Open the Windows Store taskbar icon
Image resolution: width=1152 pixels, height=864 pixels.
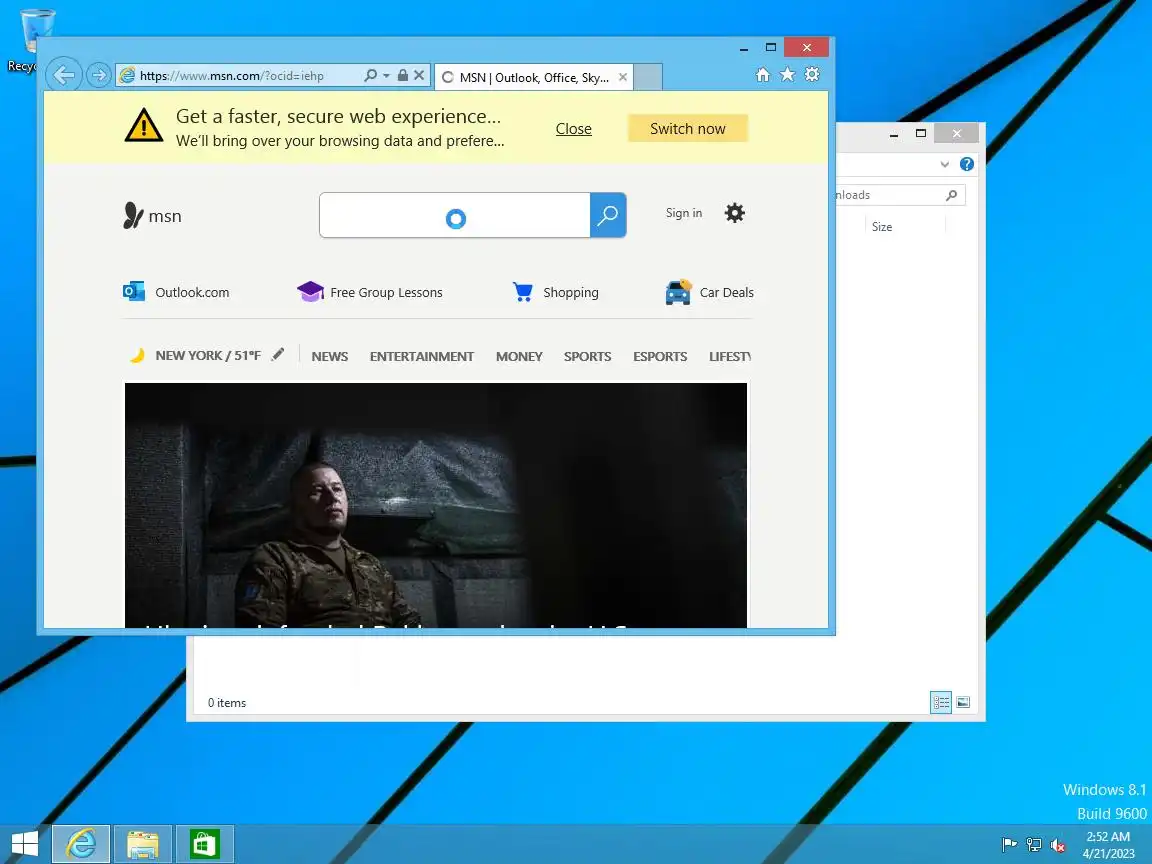click(x=204, y=844)
